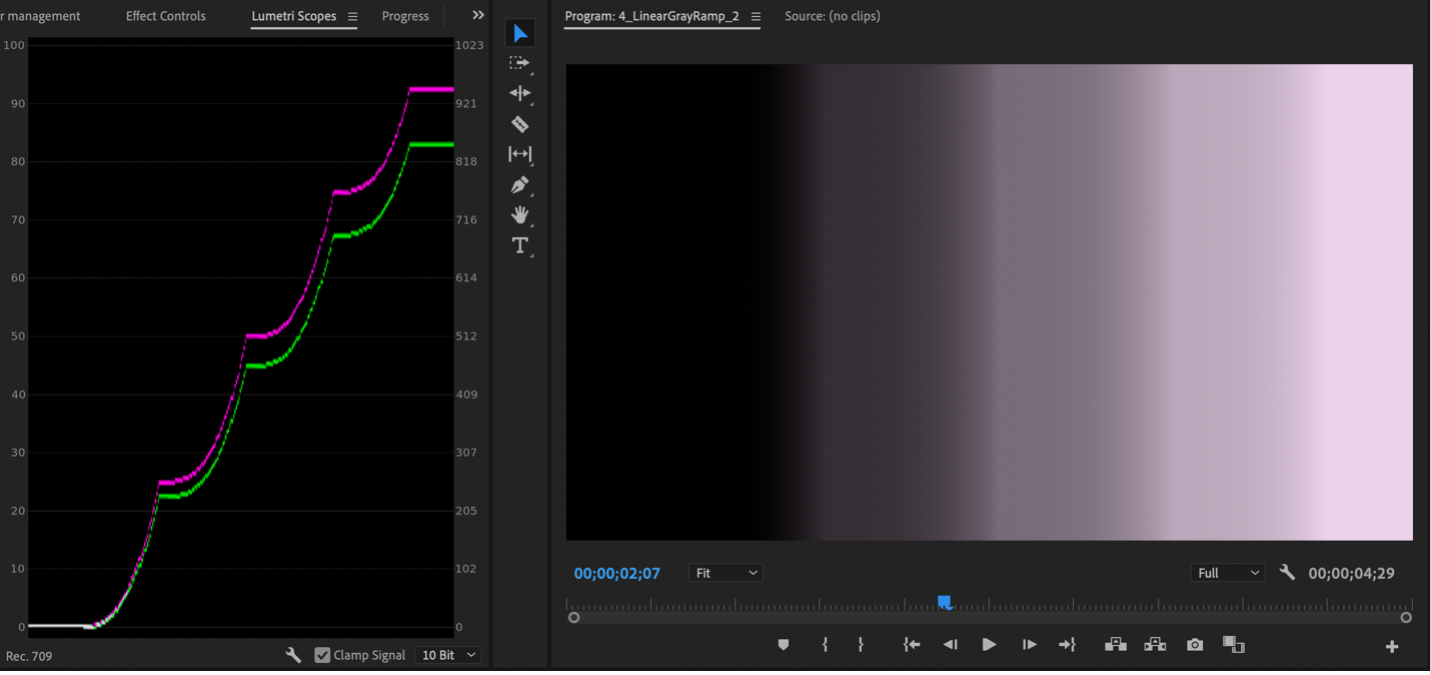Open the Lumetri Scopes panel menu
1430x675 pixels.
pos(353,15)
